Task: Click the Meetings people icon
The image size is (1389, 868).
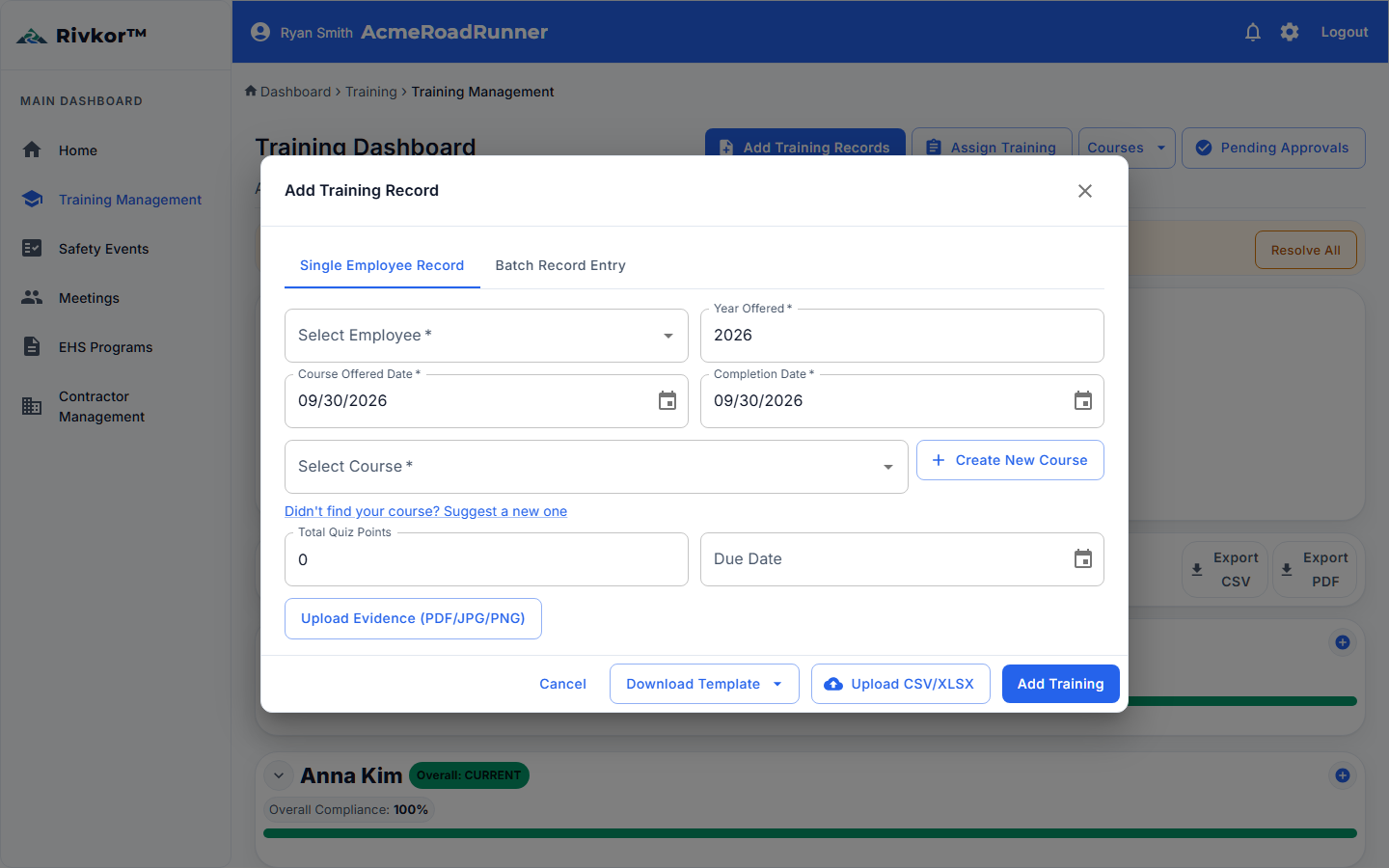Action: 32,297
